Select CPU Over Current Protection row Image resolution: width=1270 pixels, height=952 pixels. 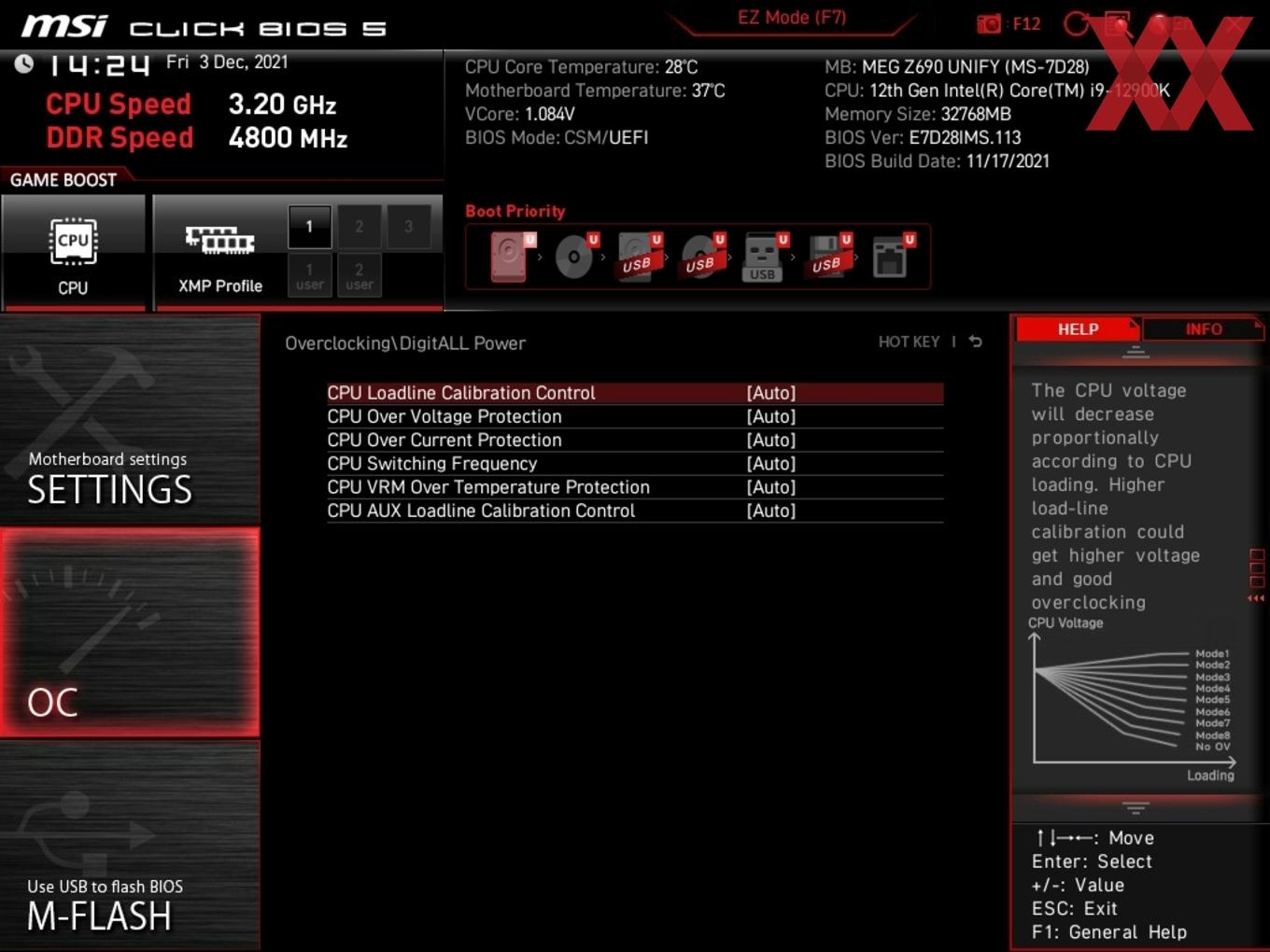[635, 440]
